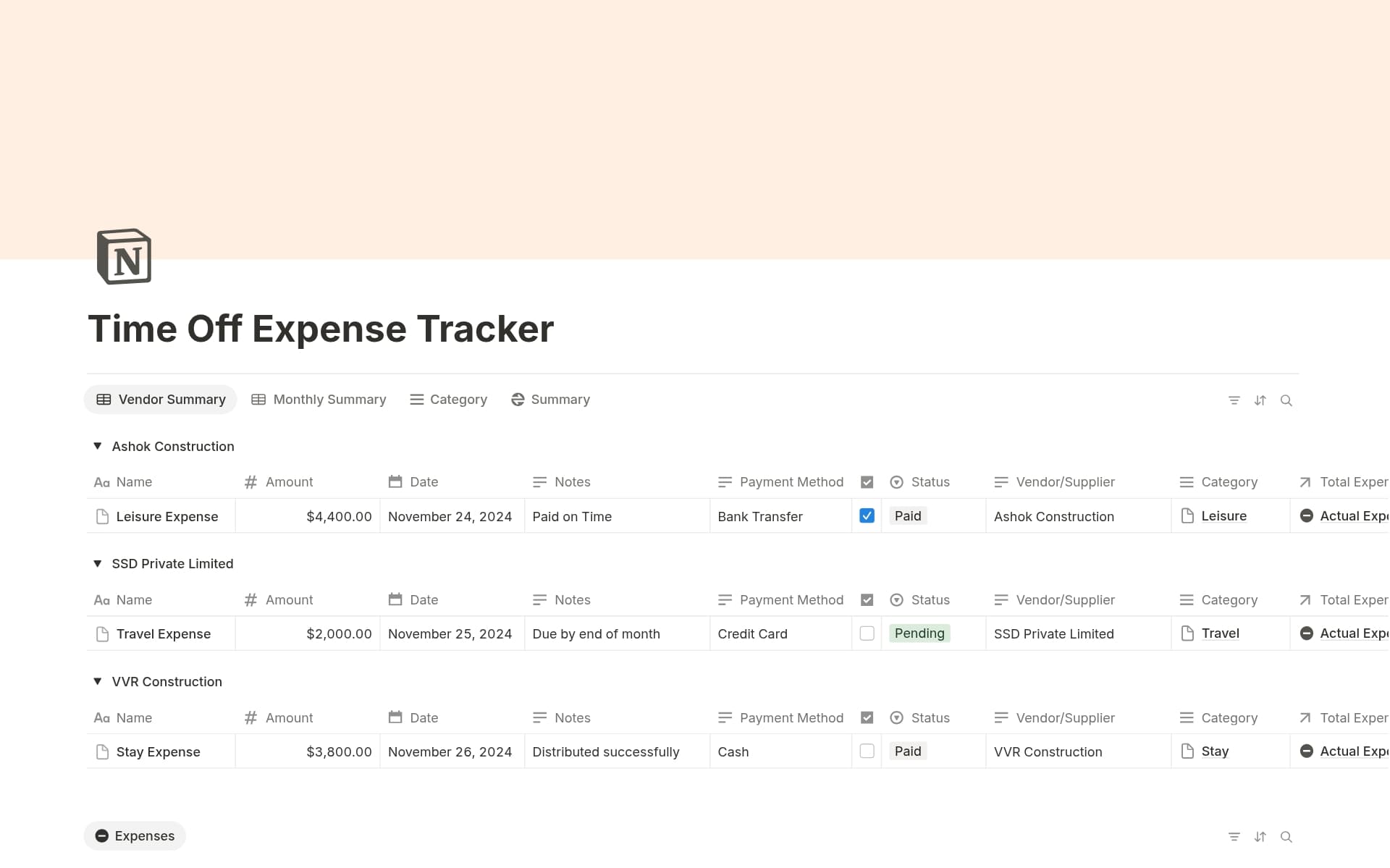1390x868 pixels.
Task: Open the filter options for the table
Action: click(1234, 400)
